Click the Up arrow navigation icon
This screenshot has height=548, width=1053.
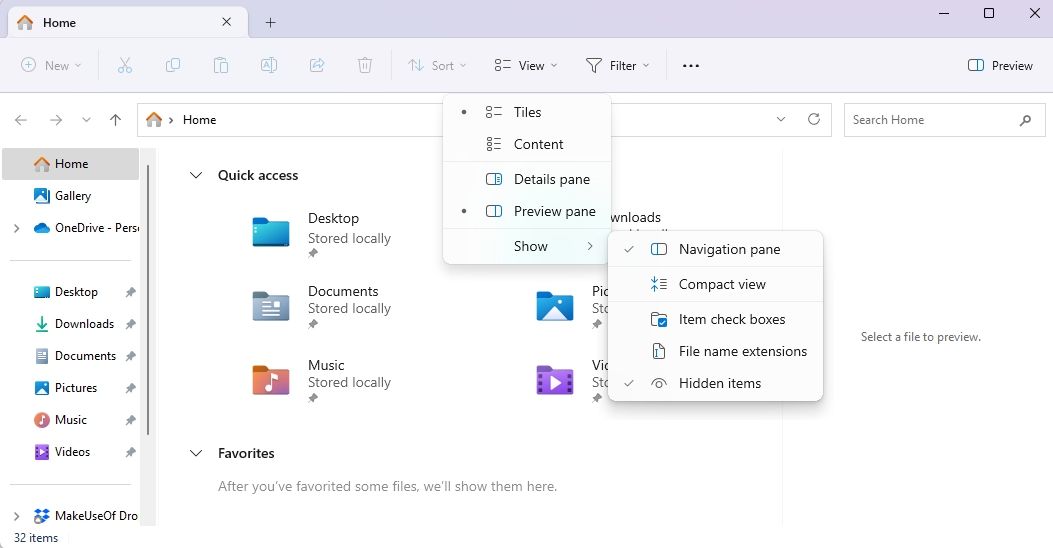point(115,120)
